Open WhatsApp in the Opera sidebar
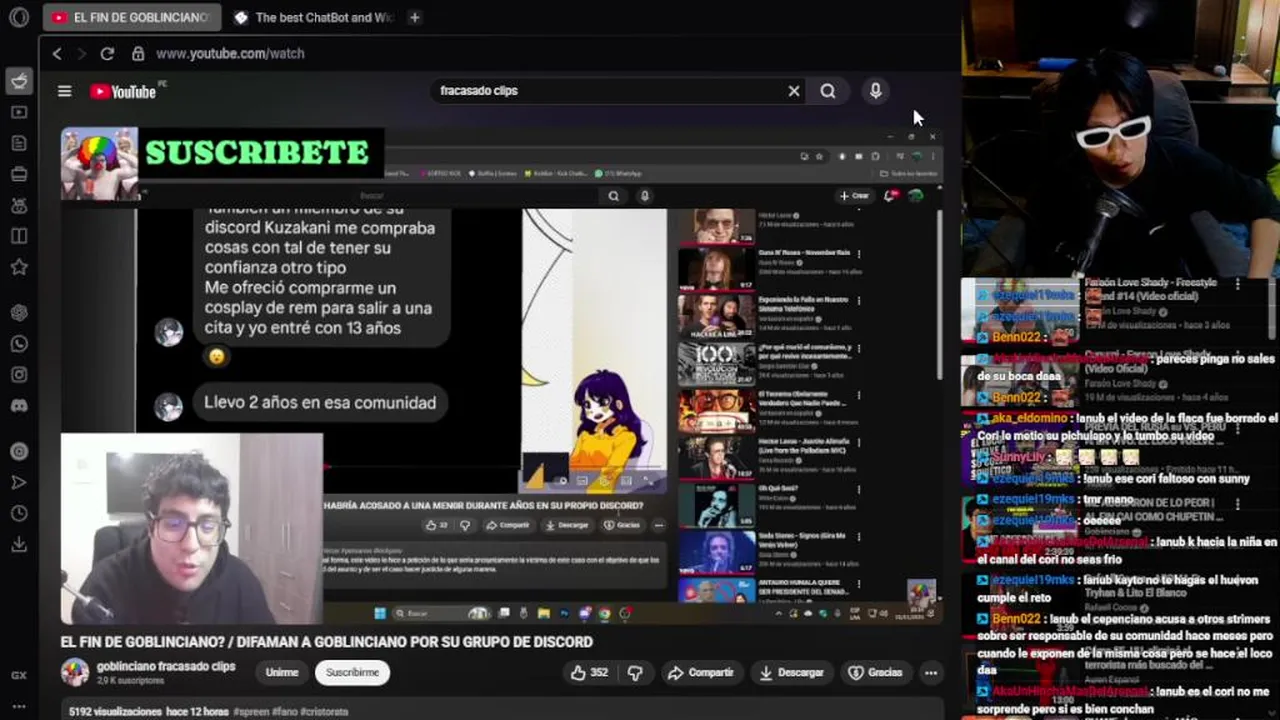The image size is (1280, 720). (19, 344)
